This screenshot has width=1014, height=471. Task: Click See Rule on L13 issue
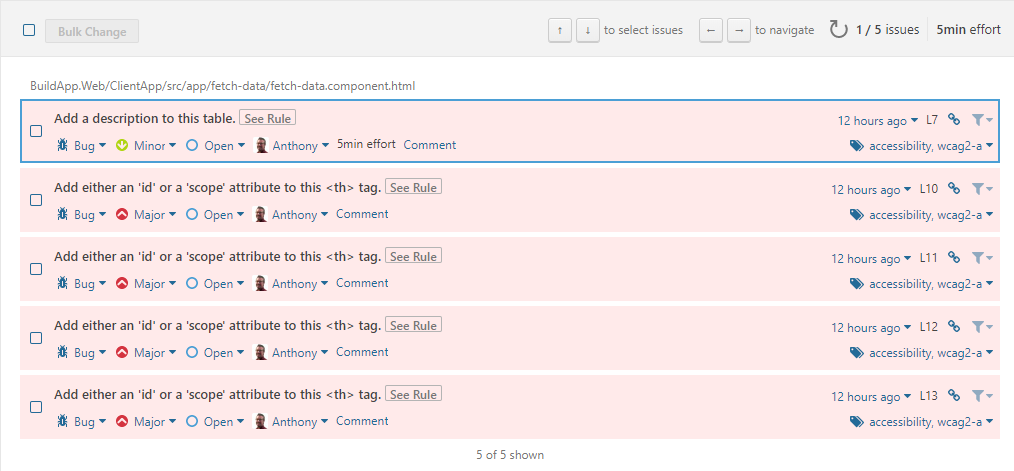coord(414,395)
